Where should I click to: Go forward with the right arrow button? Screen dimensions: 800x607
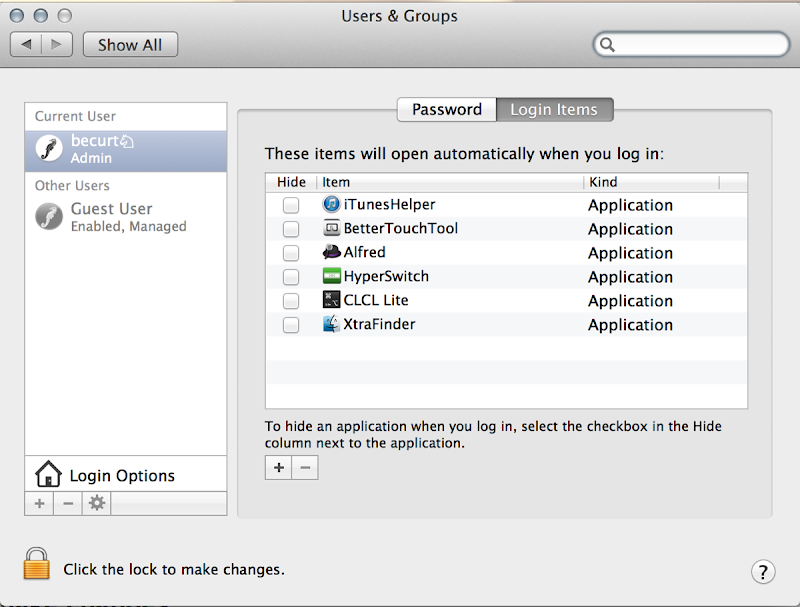(x=57, y=44)
